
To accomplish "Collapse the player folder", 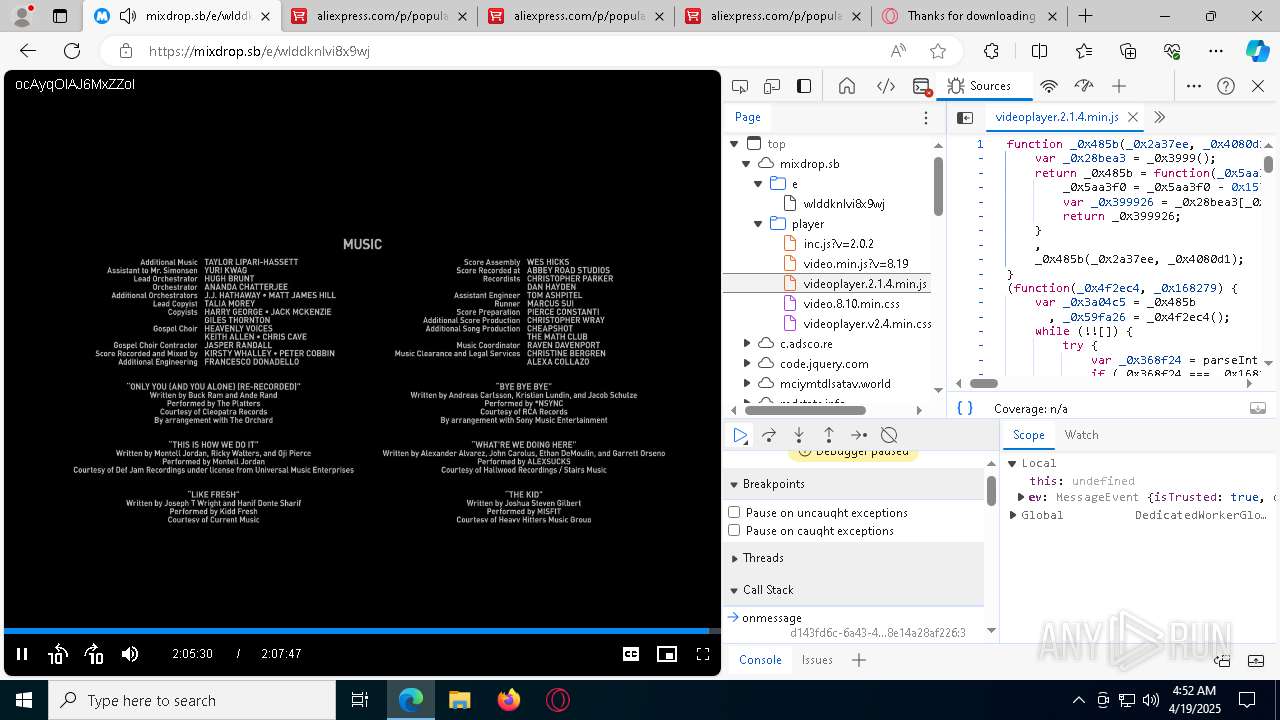I will coord(759,224).
